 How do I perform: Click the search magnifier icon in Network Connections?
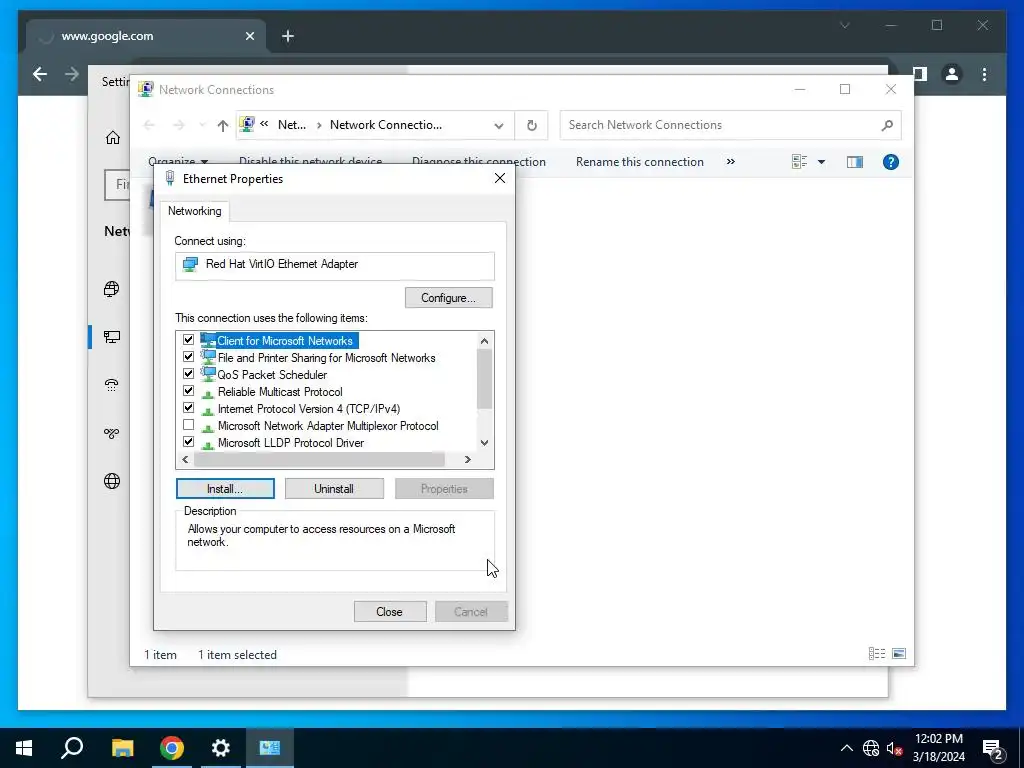click(x=887, y=125)
